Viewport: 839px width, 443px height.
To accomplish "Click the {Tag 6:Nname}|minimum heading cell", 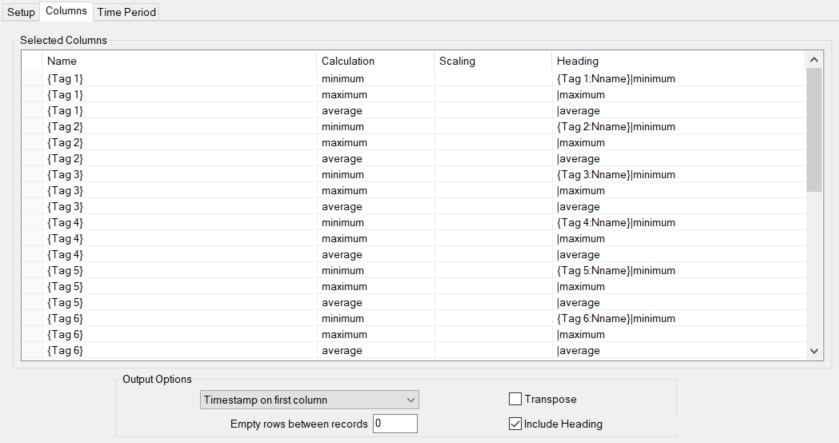I will click(x=678, y=319).
